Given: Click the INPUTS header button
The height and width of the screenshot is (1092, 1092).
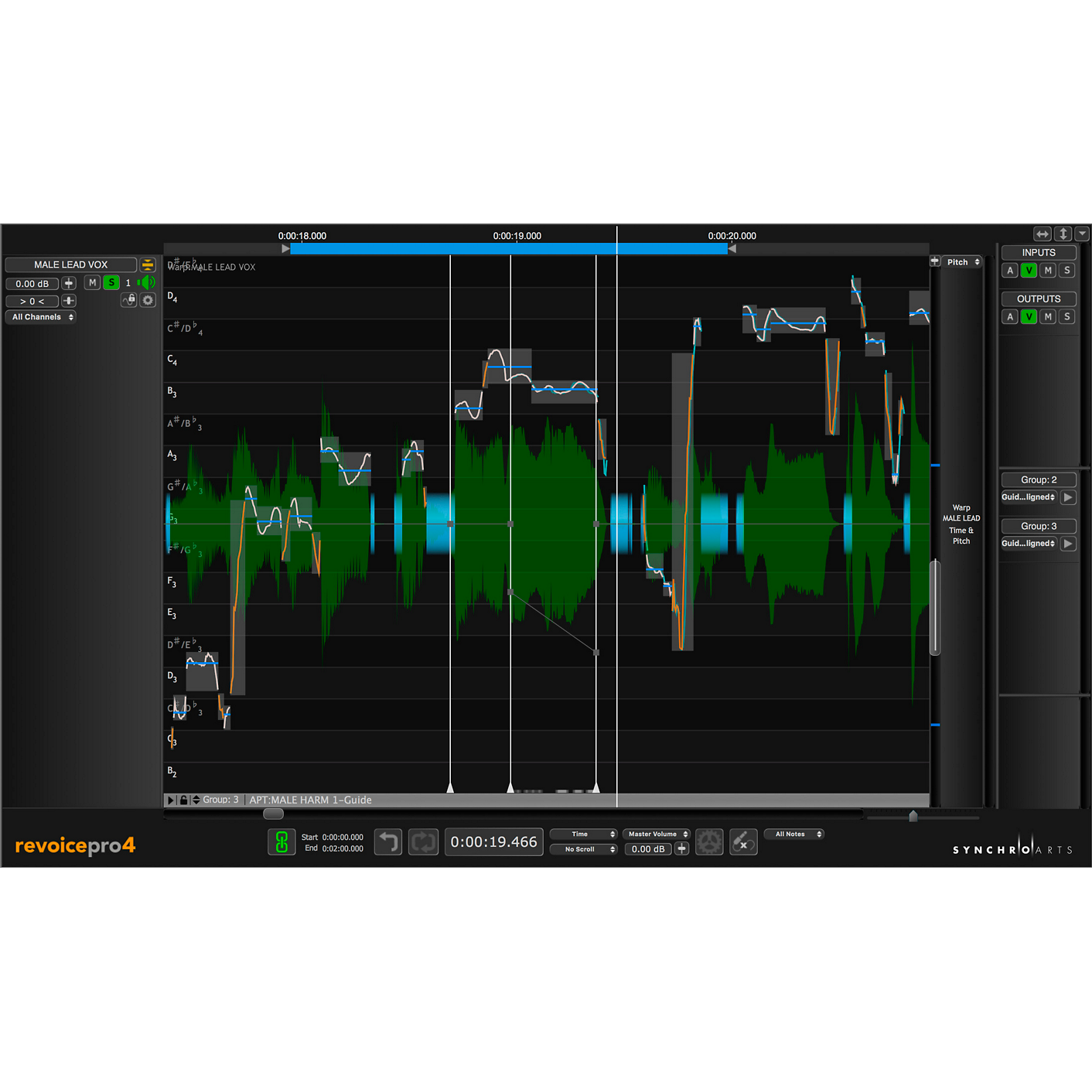Looking at the screenshot, I should pos(1038,253).
